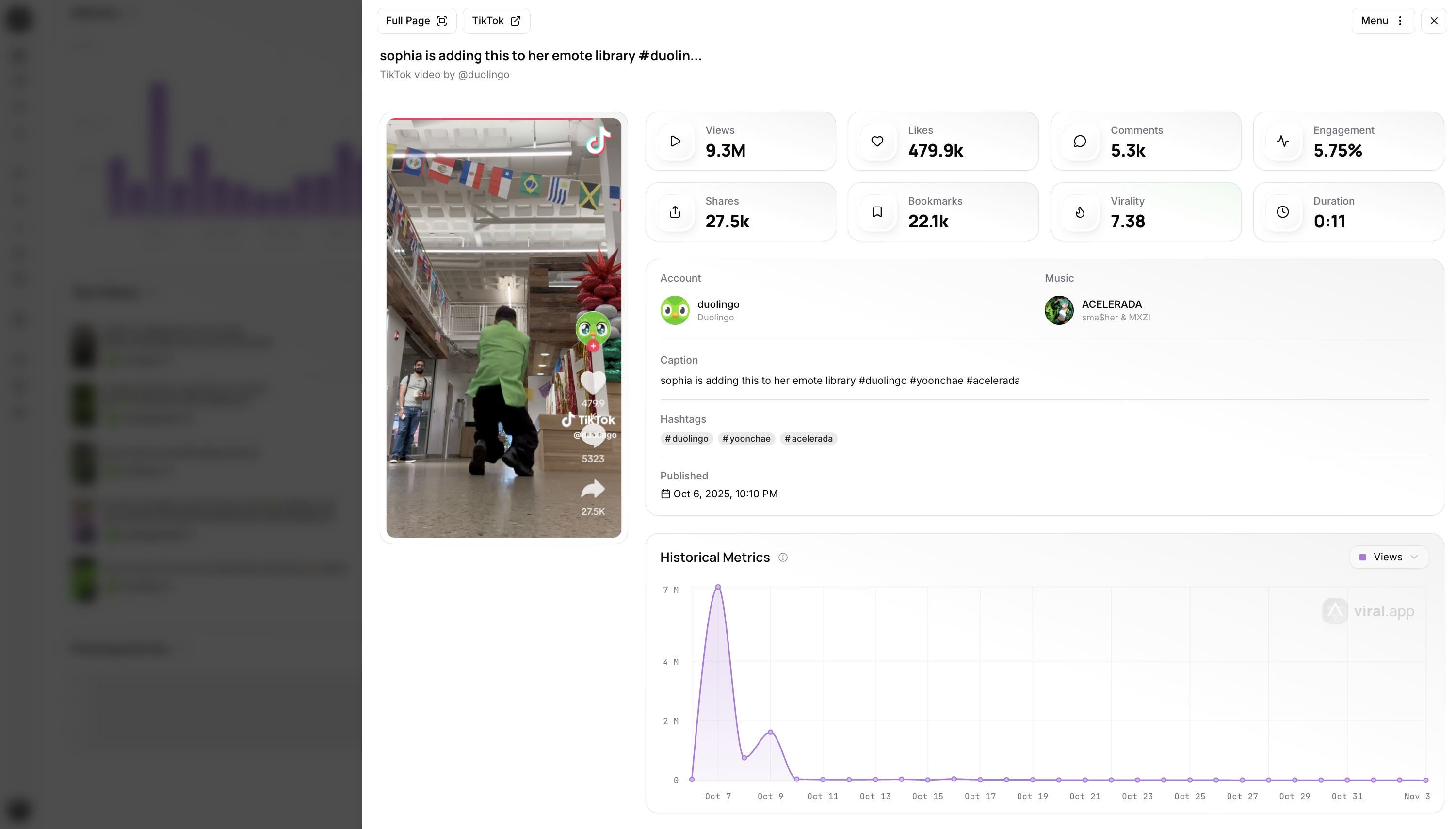Click the Oct 7 peak data point

pos(718,587)
